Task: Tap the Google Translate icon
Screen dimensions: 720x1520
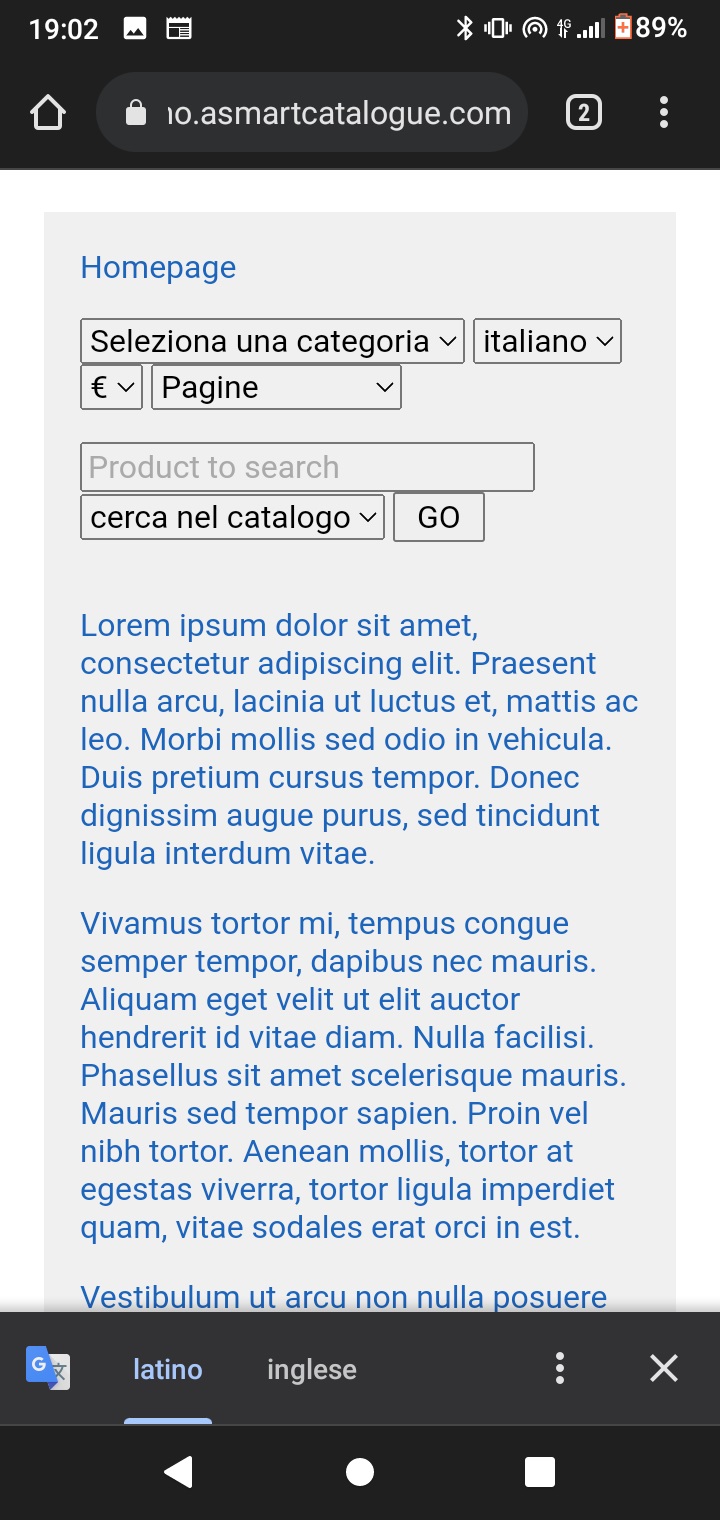Action: click(x=48, y=1368)
